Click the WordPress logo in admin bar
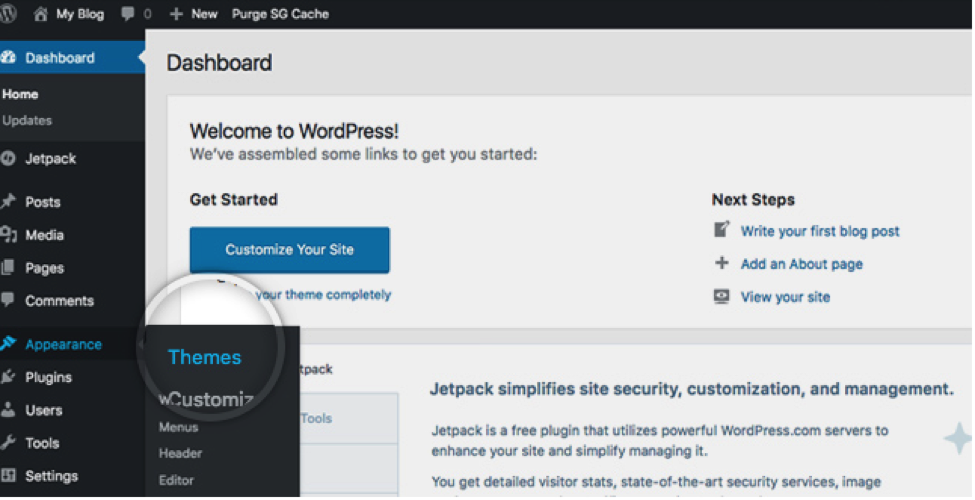975x500 pixels. [7, 14]
